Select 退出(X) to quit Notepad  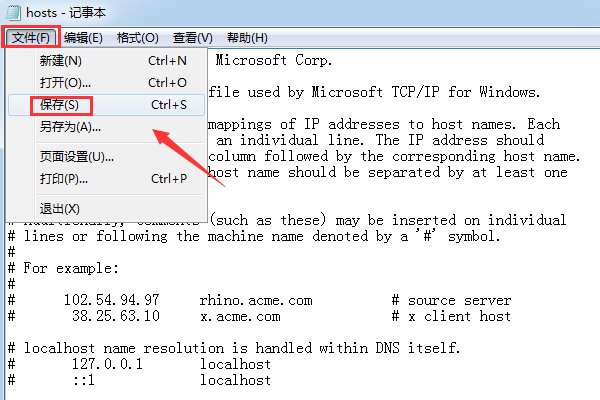tap(106, 209)
